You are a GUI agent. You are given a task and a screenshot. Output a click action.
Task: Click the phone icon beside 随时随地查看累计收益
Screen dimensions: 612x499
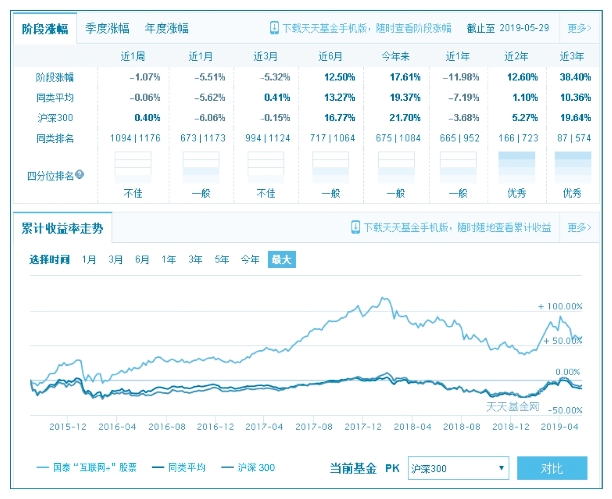tap(355, 228)
